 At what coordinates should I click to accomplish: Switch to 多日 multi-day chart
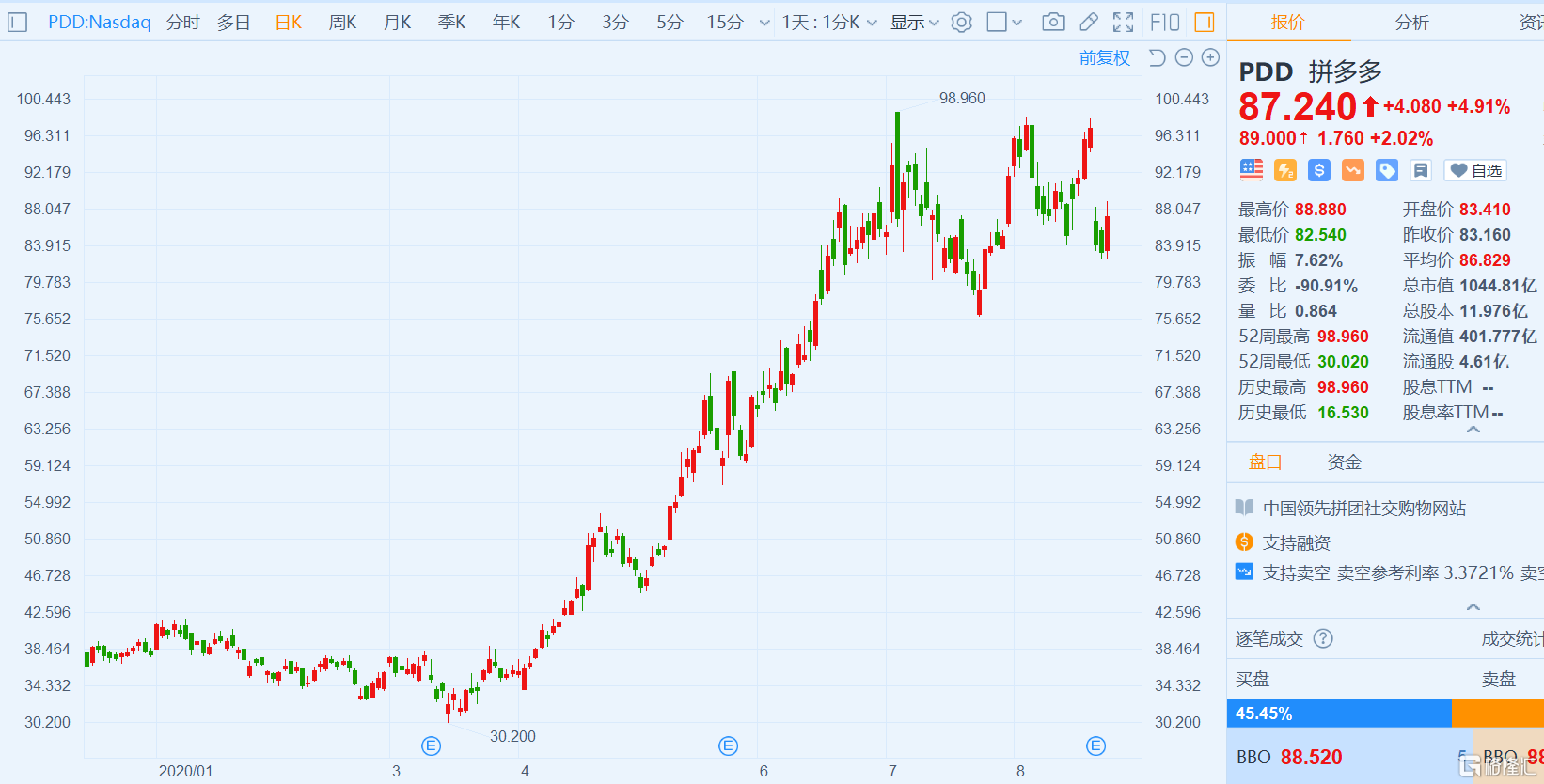click(x=234, y=22)
